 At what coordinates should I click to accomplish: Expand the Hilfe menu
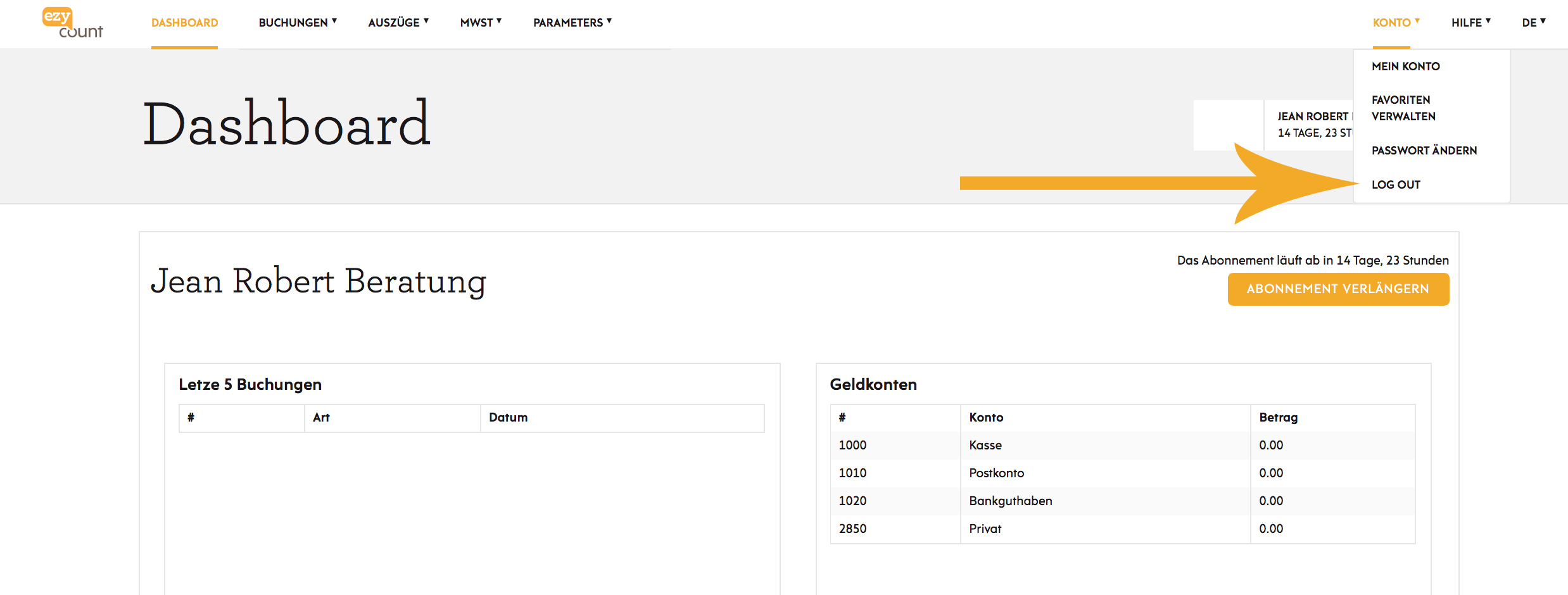coord(1470,23)
